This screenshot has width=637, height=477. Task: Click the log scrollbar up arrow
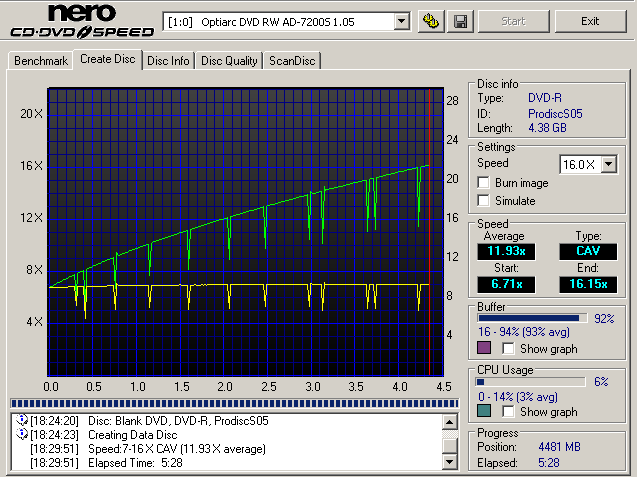click(451, 421)
